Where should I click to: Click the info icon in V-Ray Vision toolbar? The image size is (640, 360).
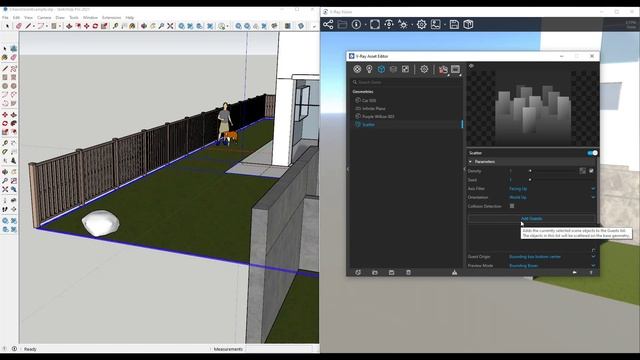click(356, 24)
